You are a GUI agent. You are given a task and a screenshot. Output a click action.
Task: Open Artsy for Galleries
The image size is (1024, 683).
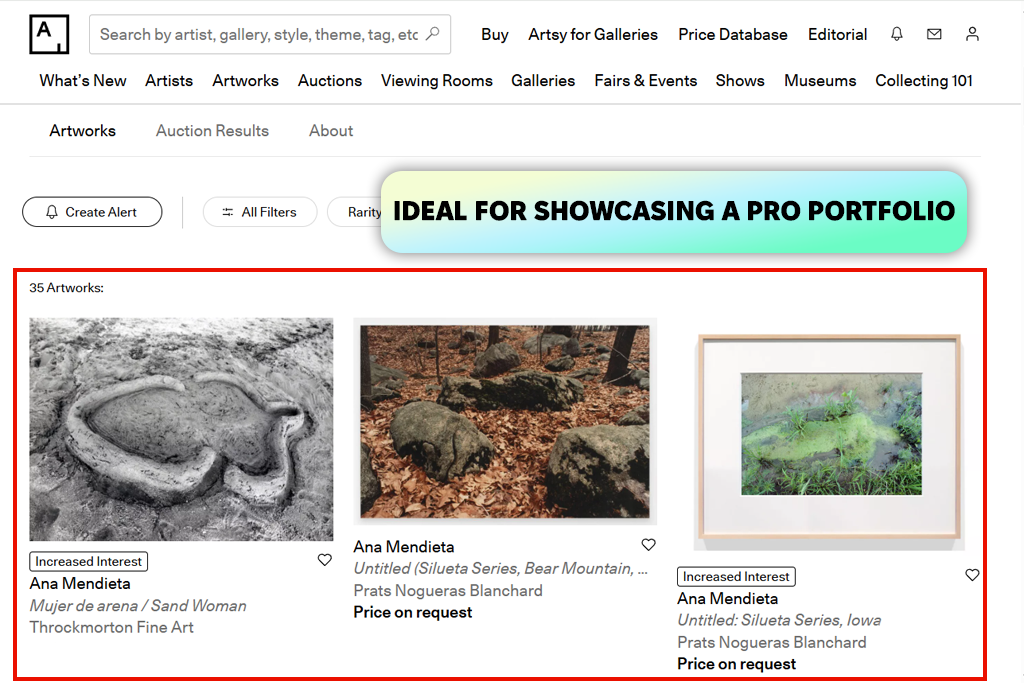coord(593,35)
